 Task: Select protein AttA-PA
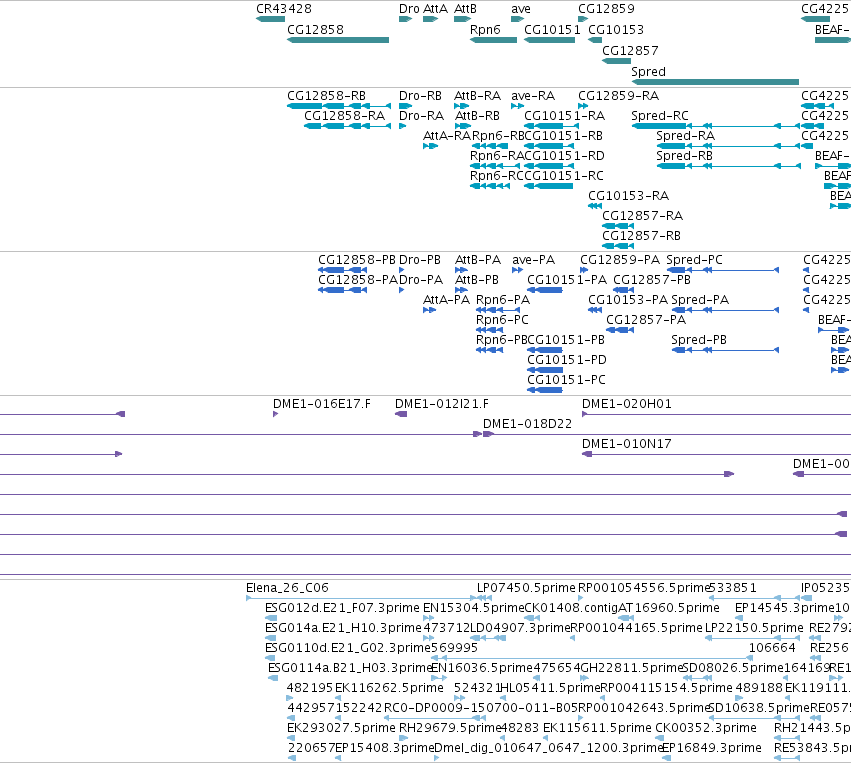[x=429, y=310]
